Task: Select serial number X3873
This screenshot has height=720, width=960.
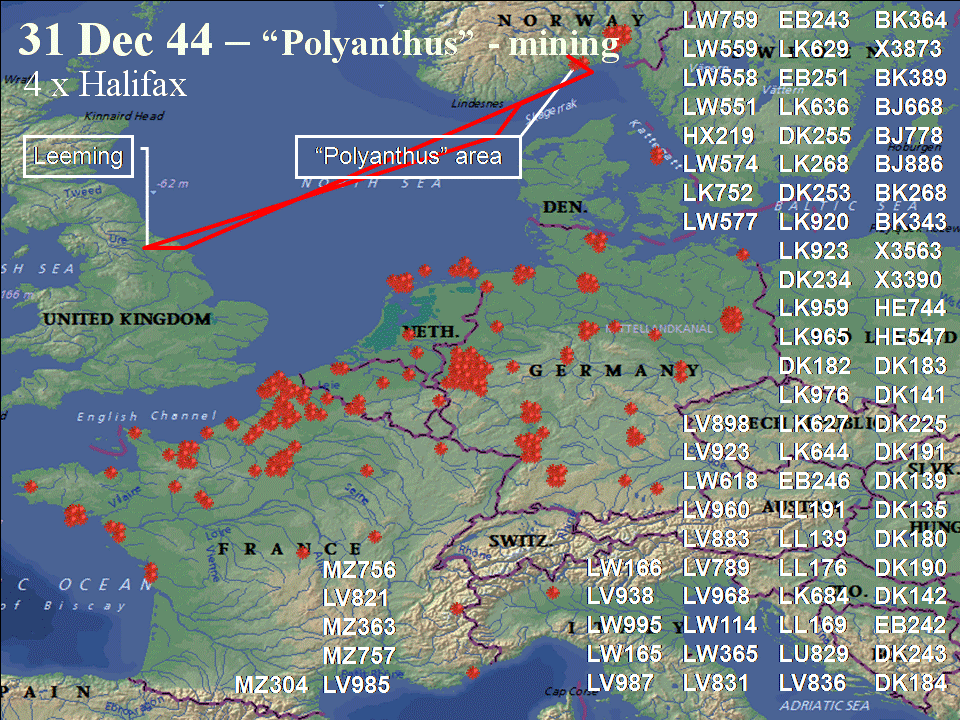Action: point(908,49)
